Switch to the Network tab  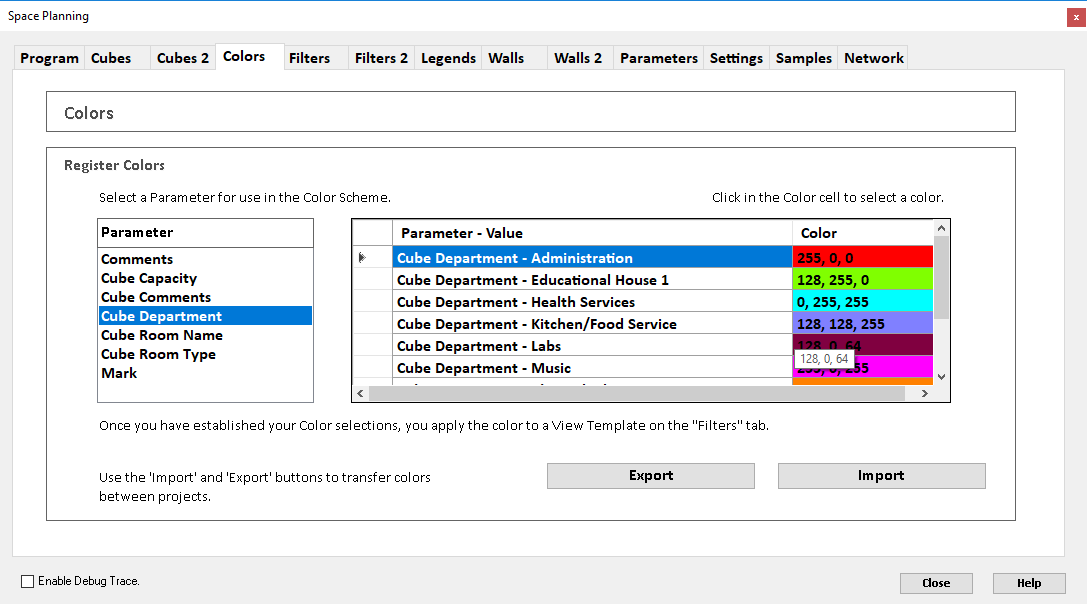pos(873,58)
